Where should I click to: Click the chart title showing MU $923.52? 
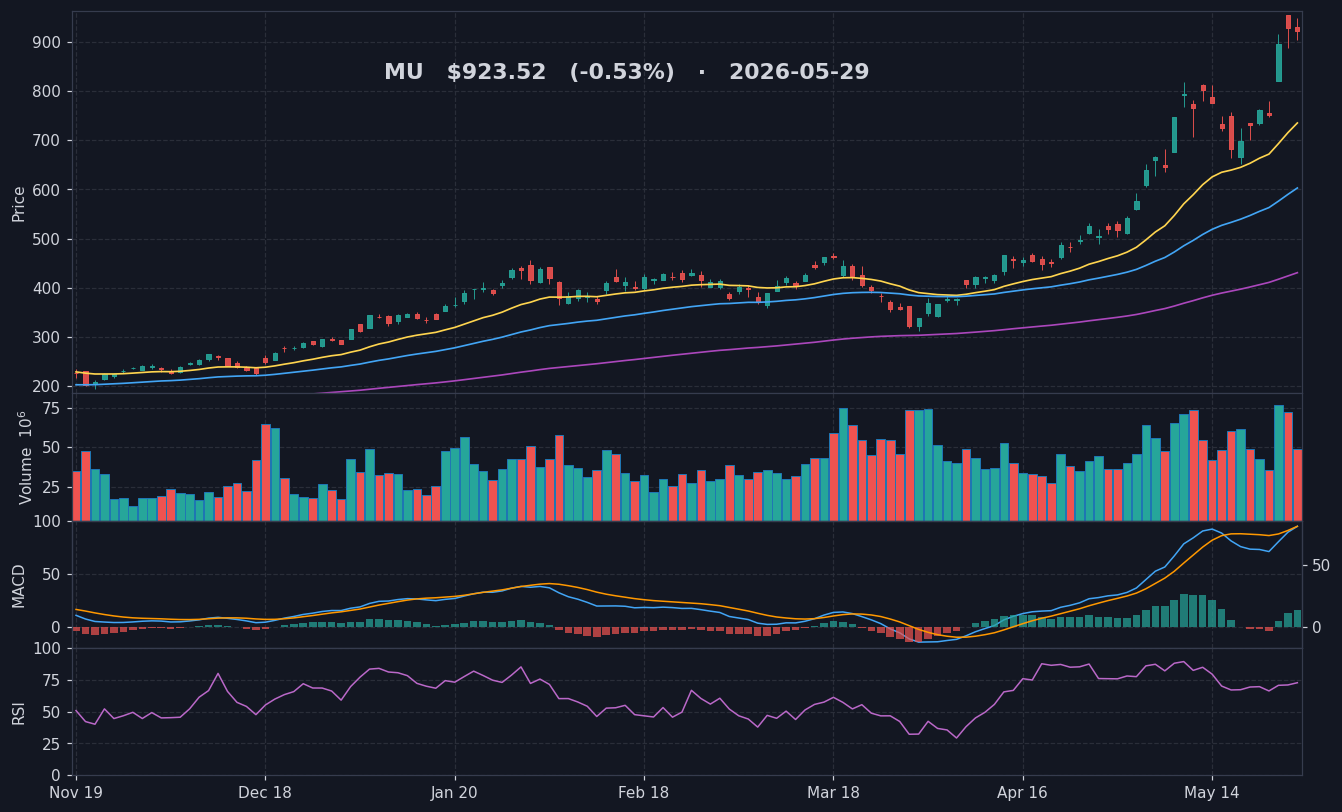[627, 73]
